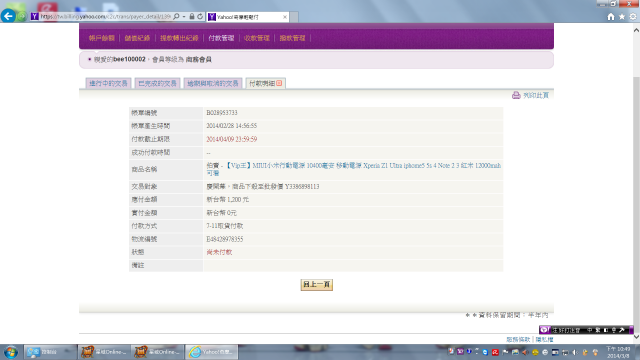Refresh the page with reload icon
The image size is (640, 360).
click(x=200, y=16)
